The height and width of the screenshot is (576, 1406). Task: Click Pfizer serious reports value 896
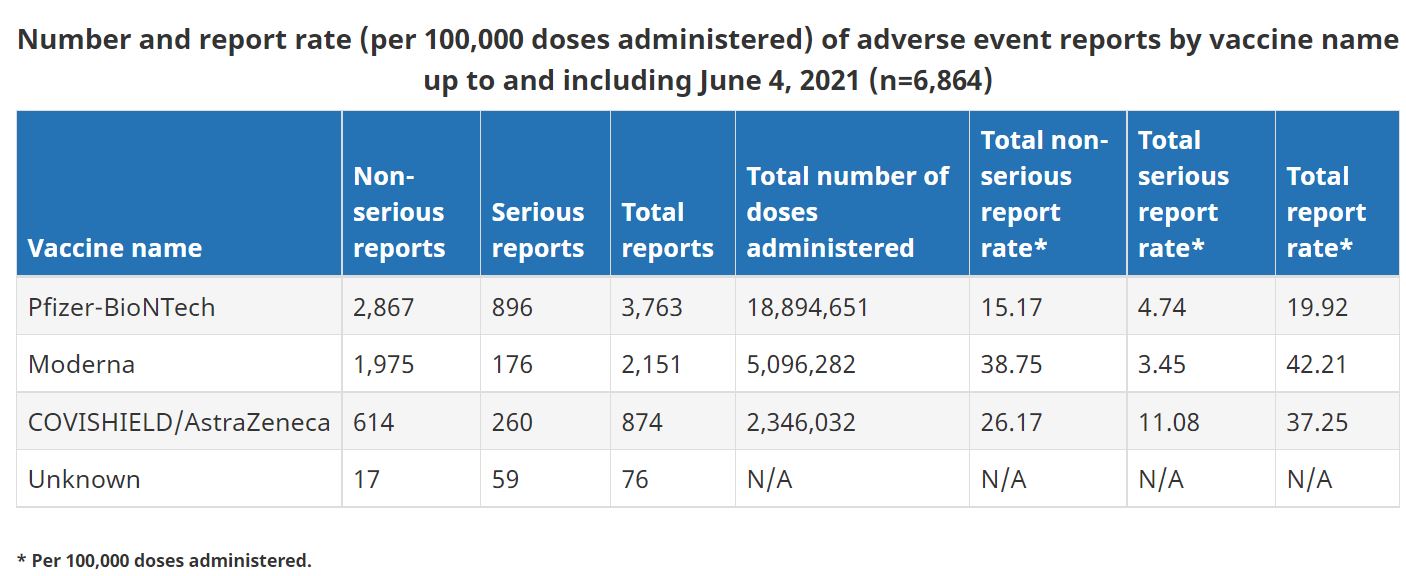[513, 307]
